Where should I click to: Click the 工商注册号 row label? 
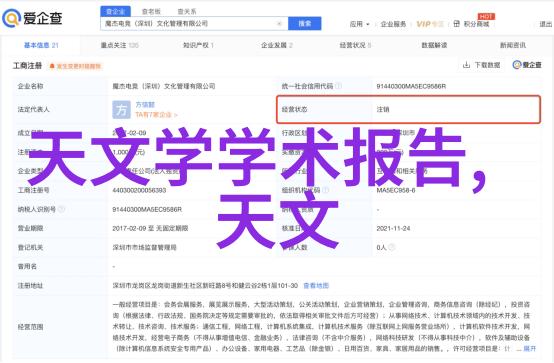pos(33,190)
